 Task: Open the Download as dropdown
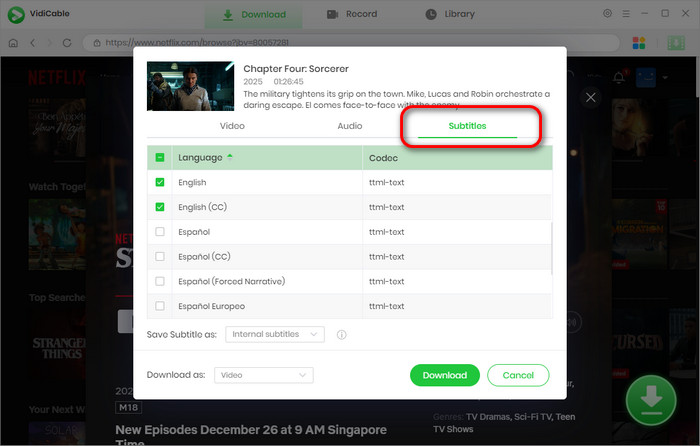pos(263,375)
